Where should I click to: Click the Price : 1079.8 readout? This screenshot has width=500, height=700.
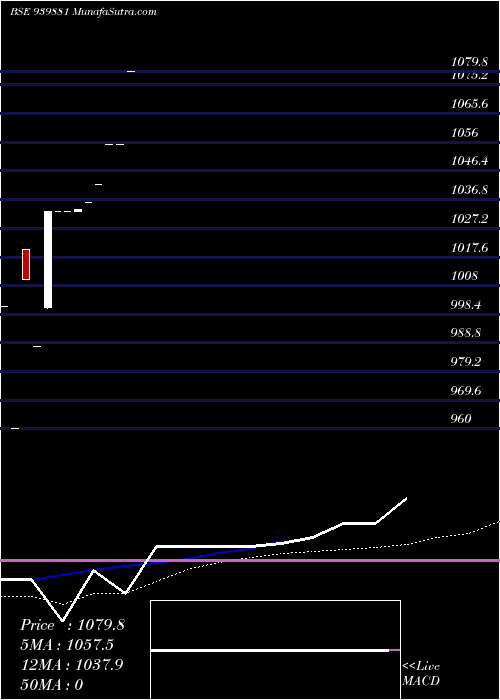pyautogui.click(x=72, y=625)
